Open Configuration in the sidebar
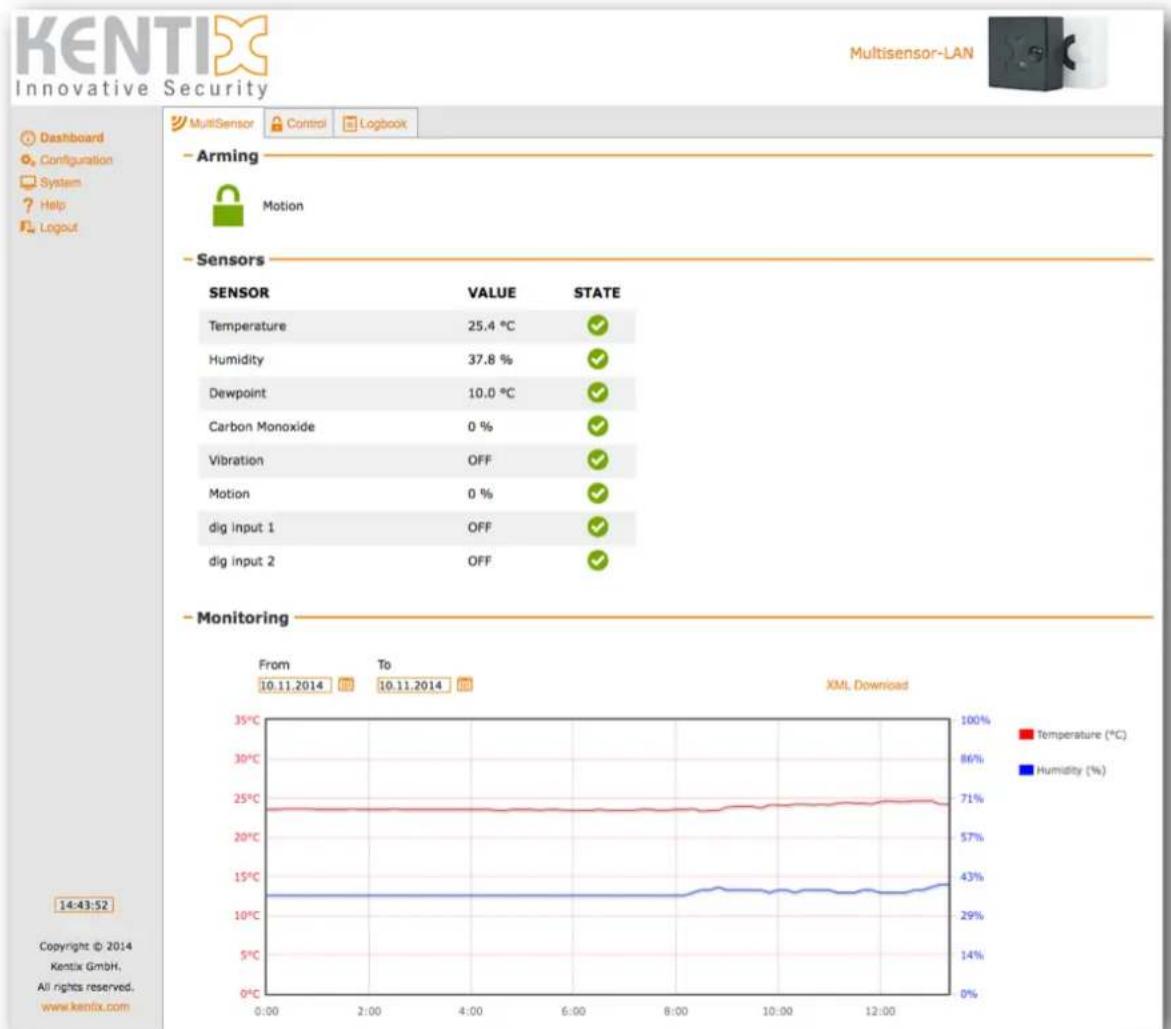The width and height of the screenshot is (1171, 1029). click(76, 160)
